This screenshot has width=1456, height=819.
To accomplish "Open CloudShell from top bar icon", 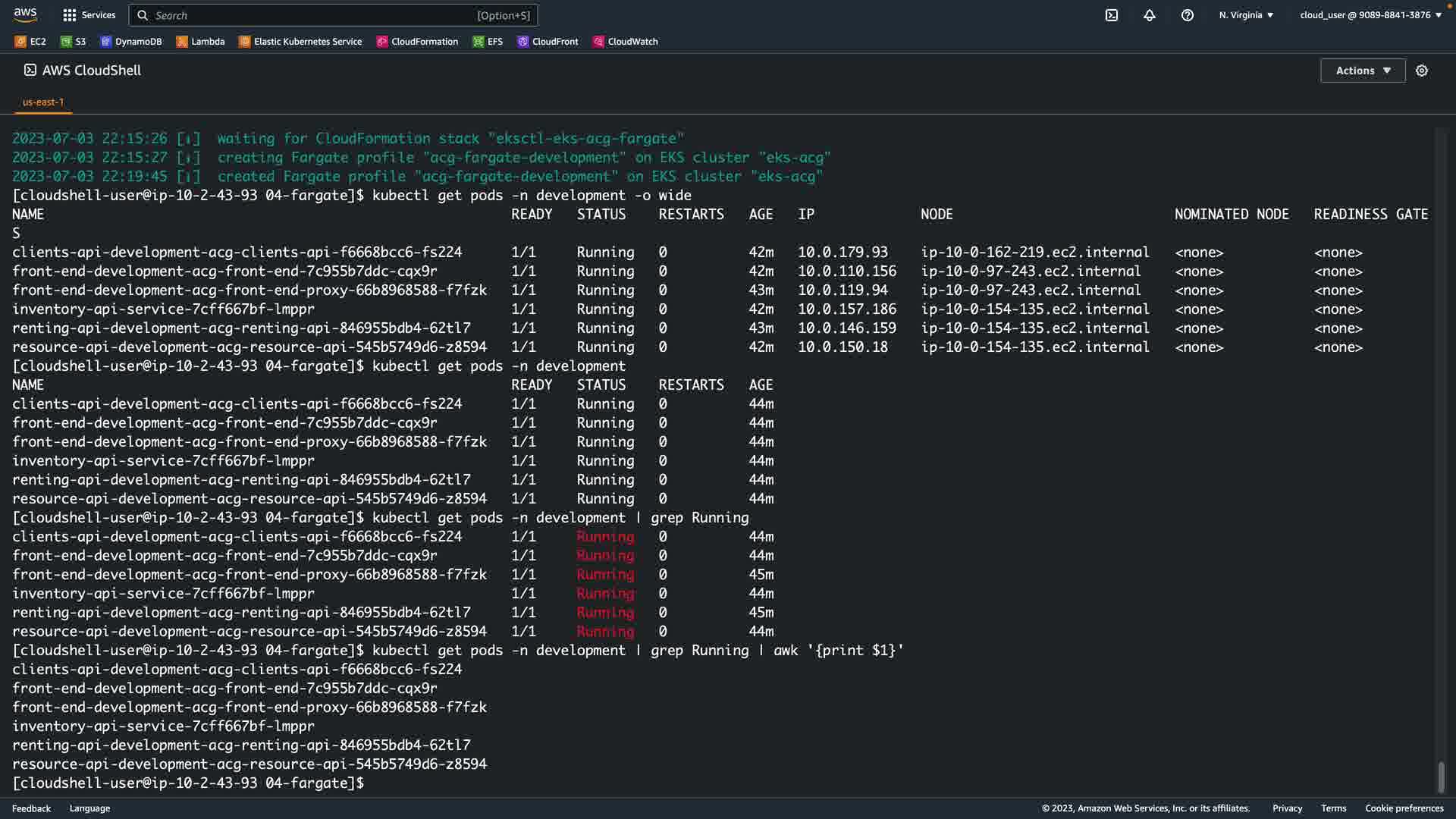I will [x=1111, y=15].
